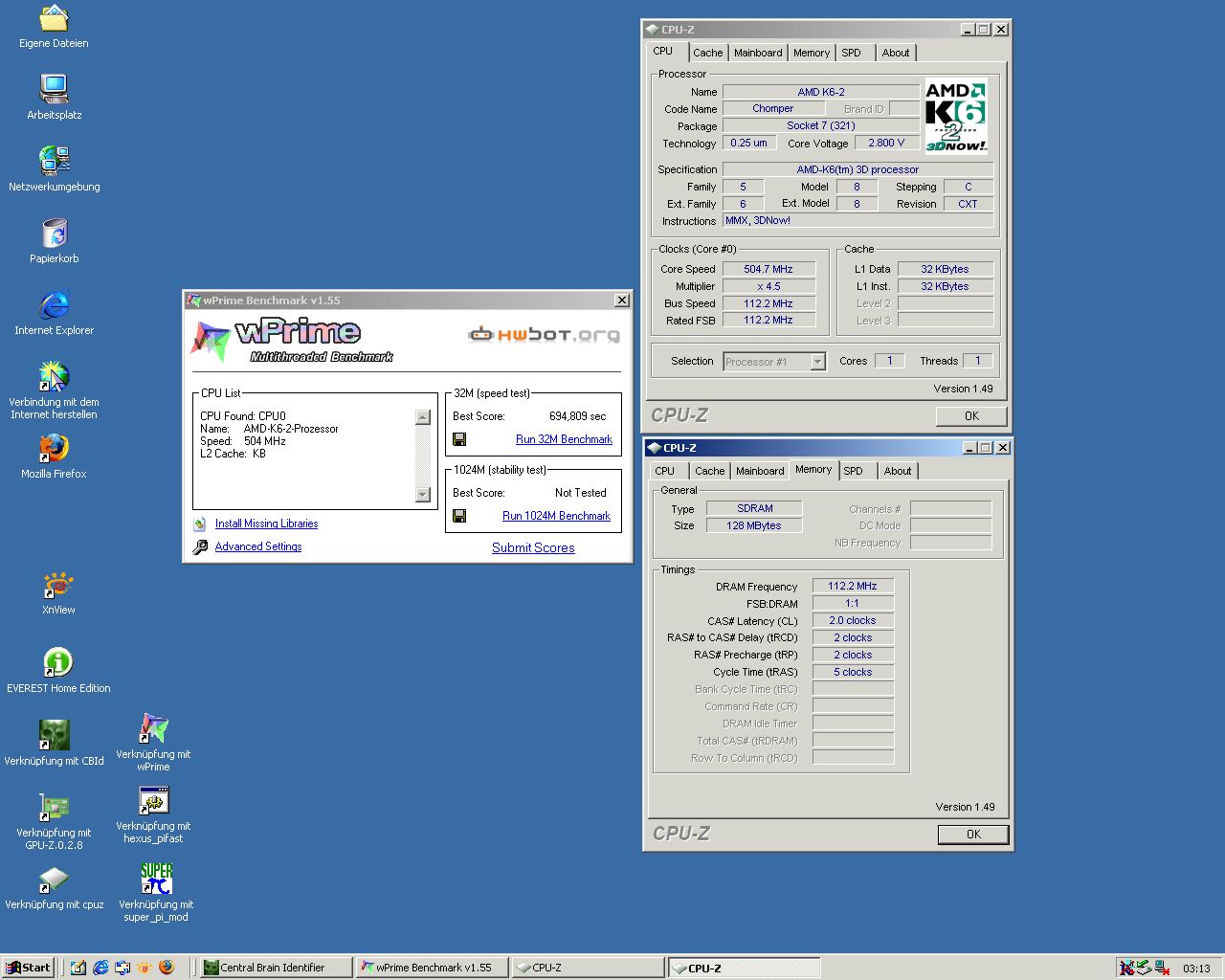Click DRAM Frequency value 112.2 MHz
The width and height of the screenshot is (1225, 980).
point(853,586)
